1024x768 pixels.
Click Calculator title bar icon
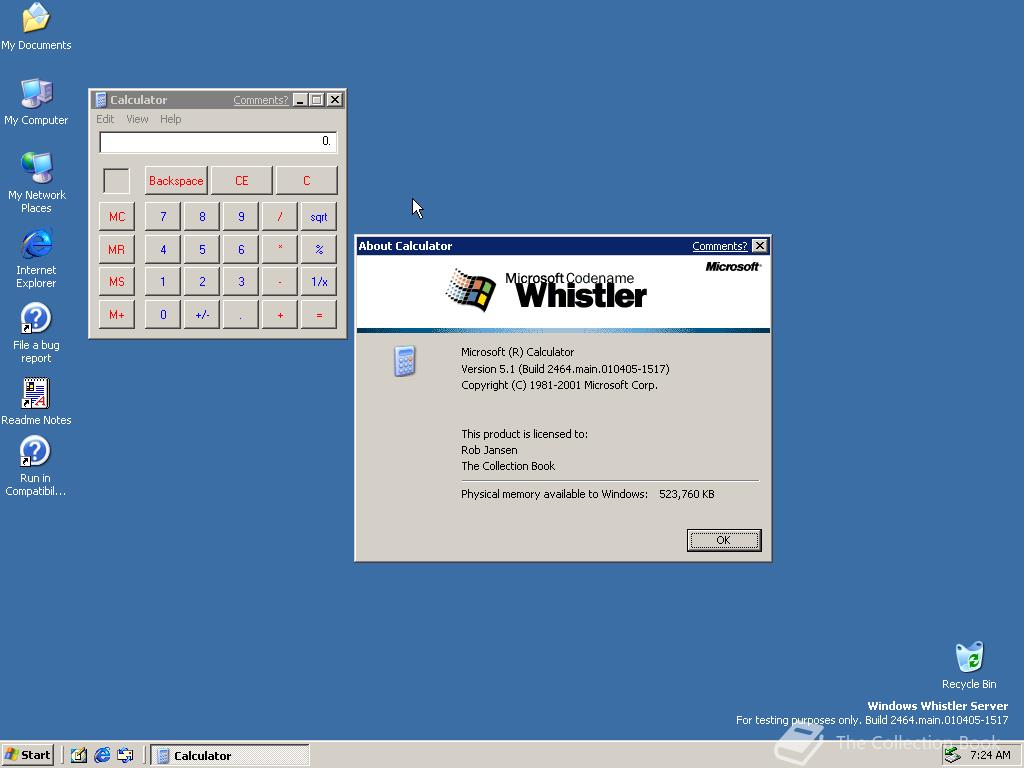pos(101,100)
